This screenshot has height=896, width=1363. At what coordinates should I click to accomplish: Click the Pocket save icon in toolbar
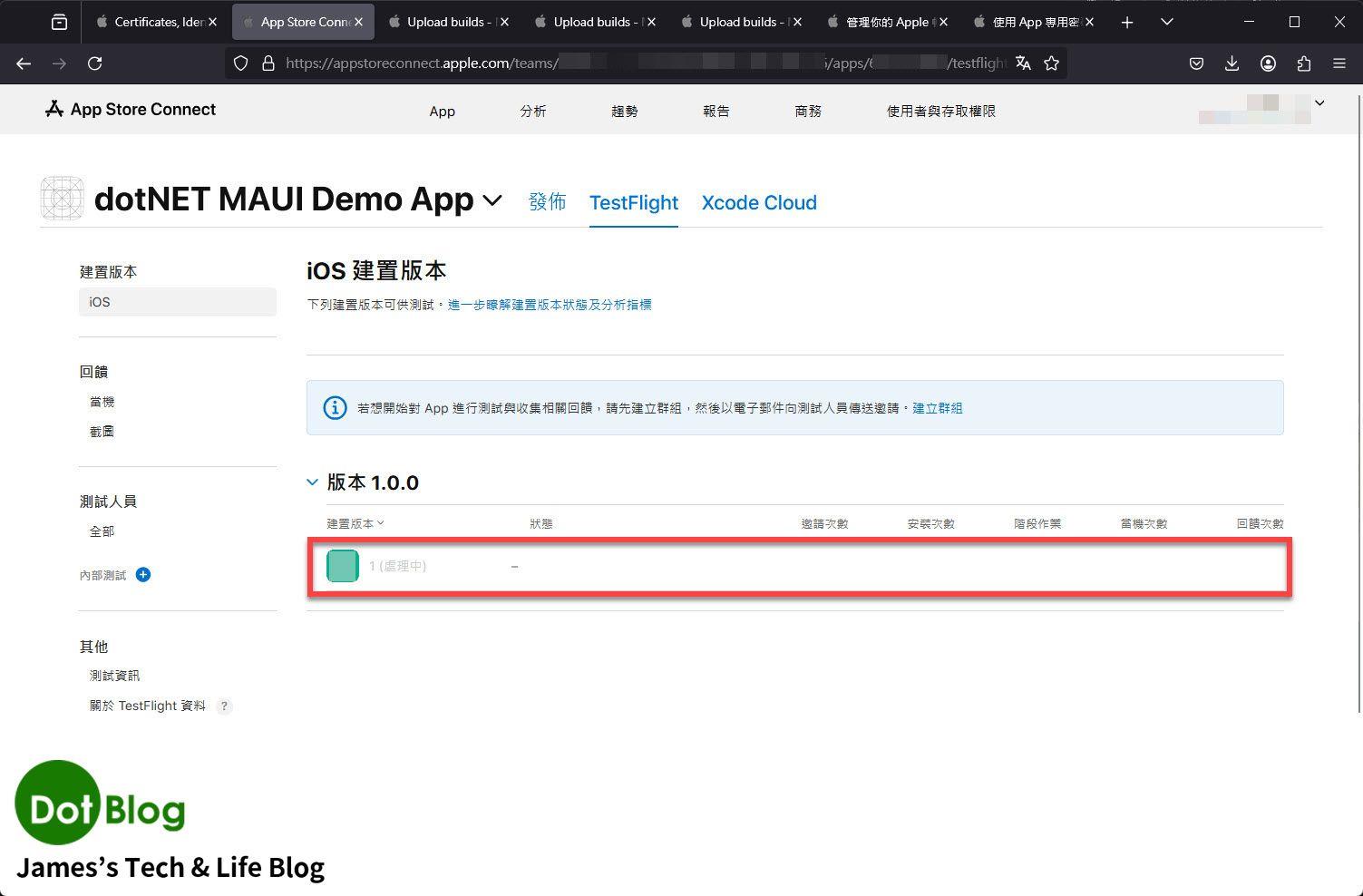[1196, 63]
